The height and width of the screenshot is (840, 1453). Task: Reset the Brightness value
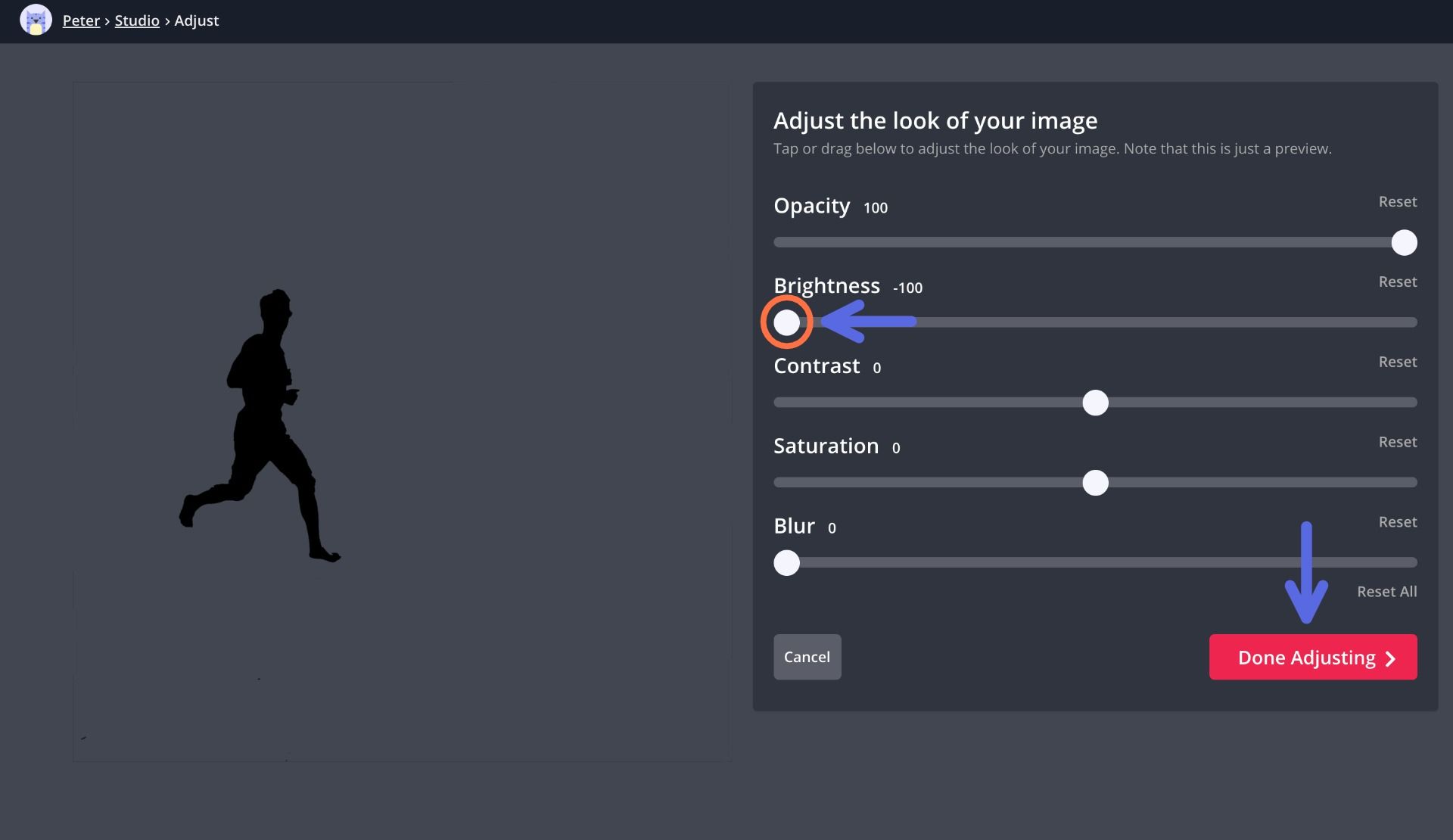point(1397,282)
